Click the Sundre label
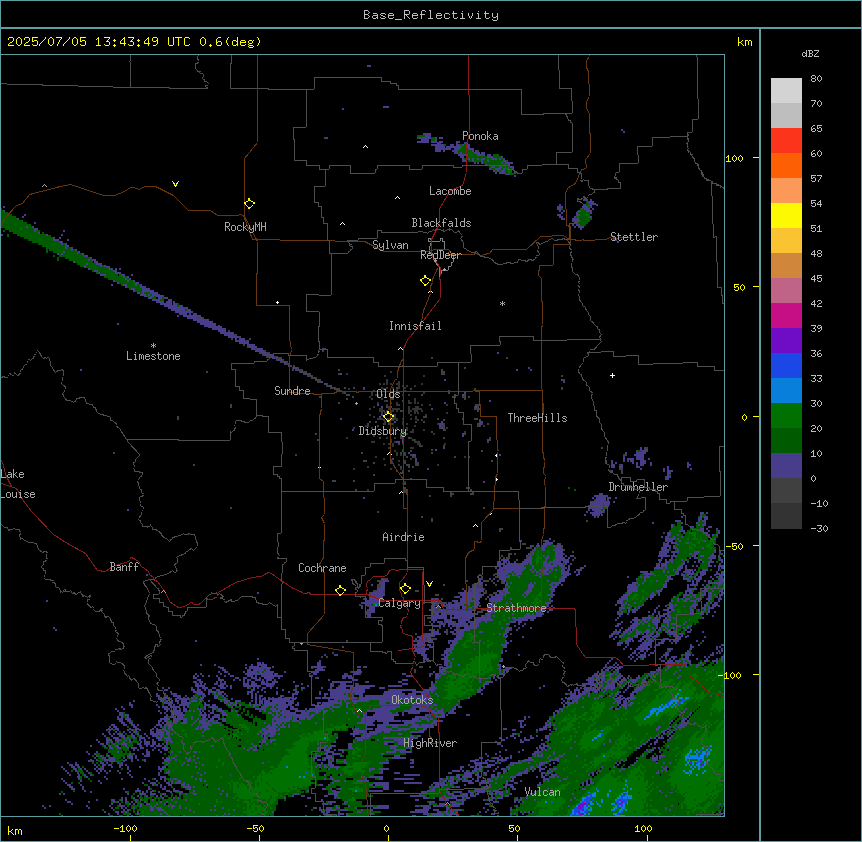 tap(292, 391)
